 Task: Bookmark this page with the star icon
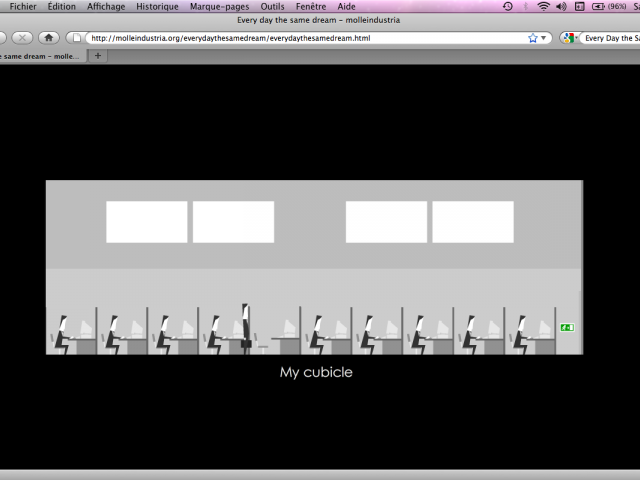[533, 38]
